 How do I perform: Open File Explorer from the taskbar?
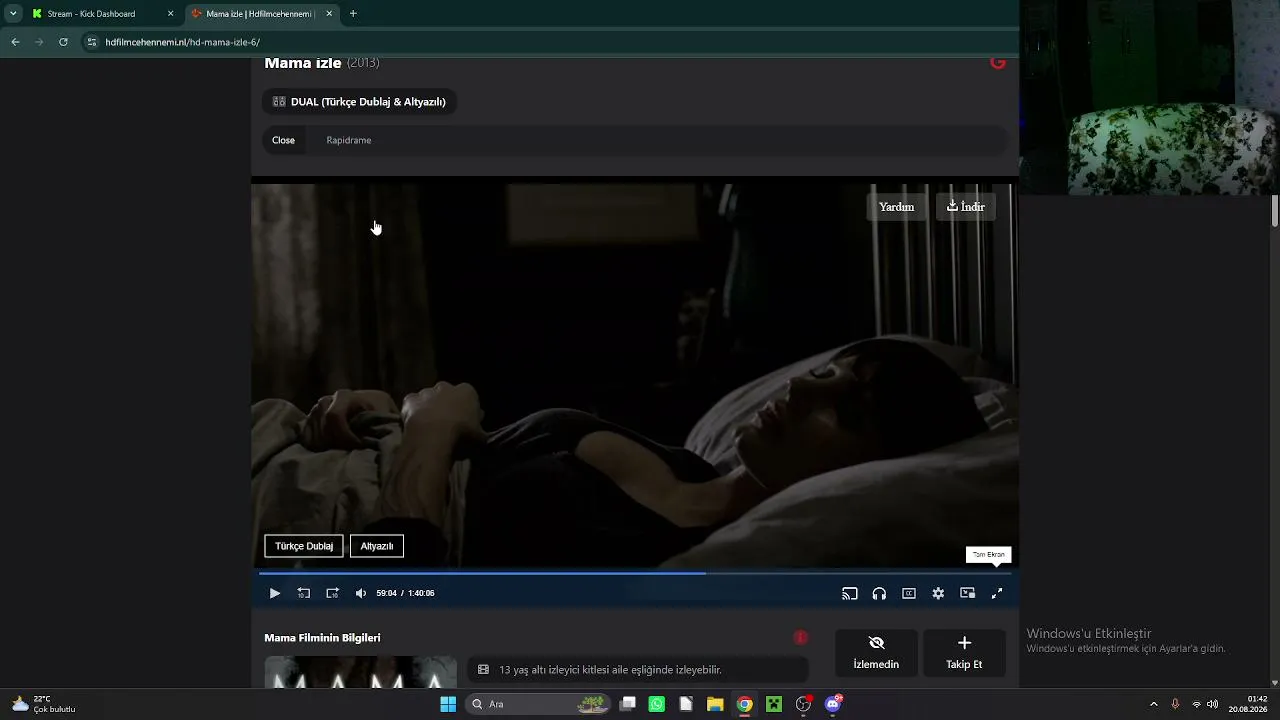tap(715, 704)
